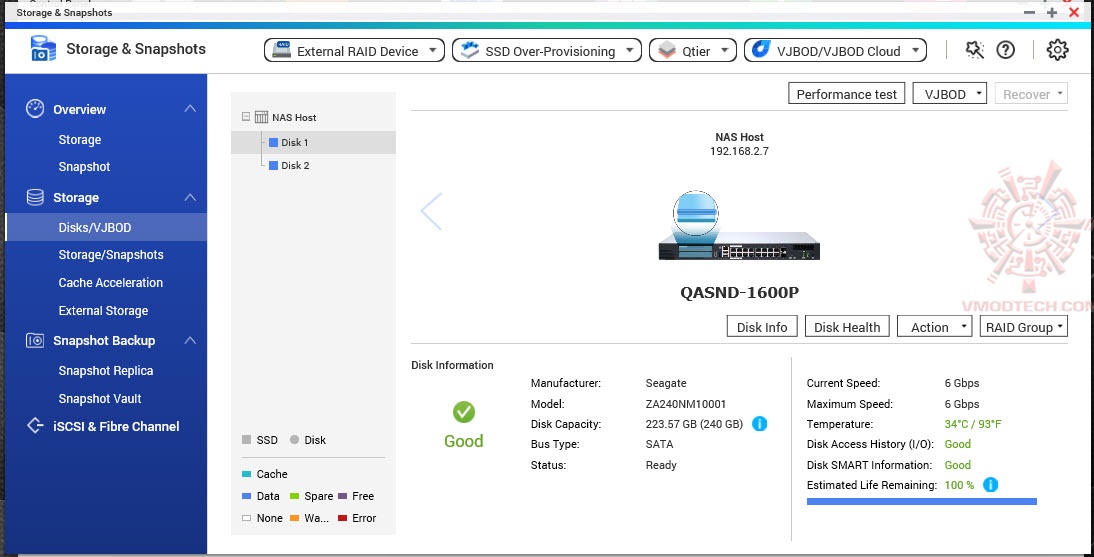Maximize the Storage & Snapshots window

click(1052, 13)
